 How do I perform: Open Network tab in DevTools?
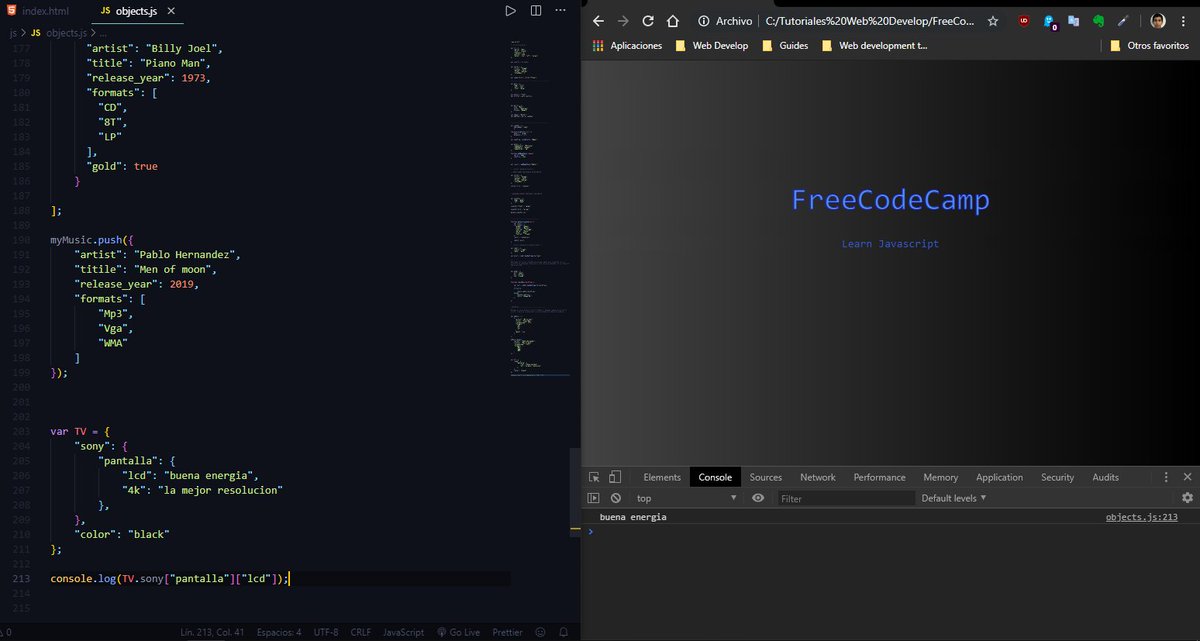(x=817, y=477)
